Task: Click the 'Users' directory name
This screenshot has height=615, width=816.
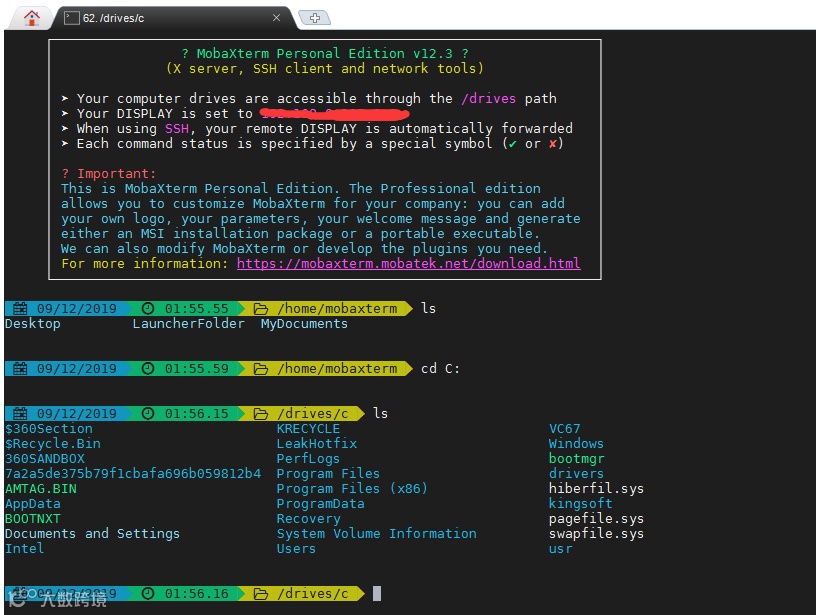Action: tap(296, 549)
